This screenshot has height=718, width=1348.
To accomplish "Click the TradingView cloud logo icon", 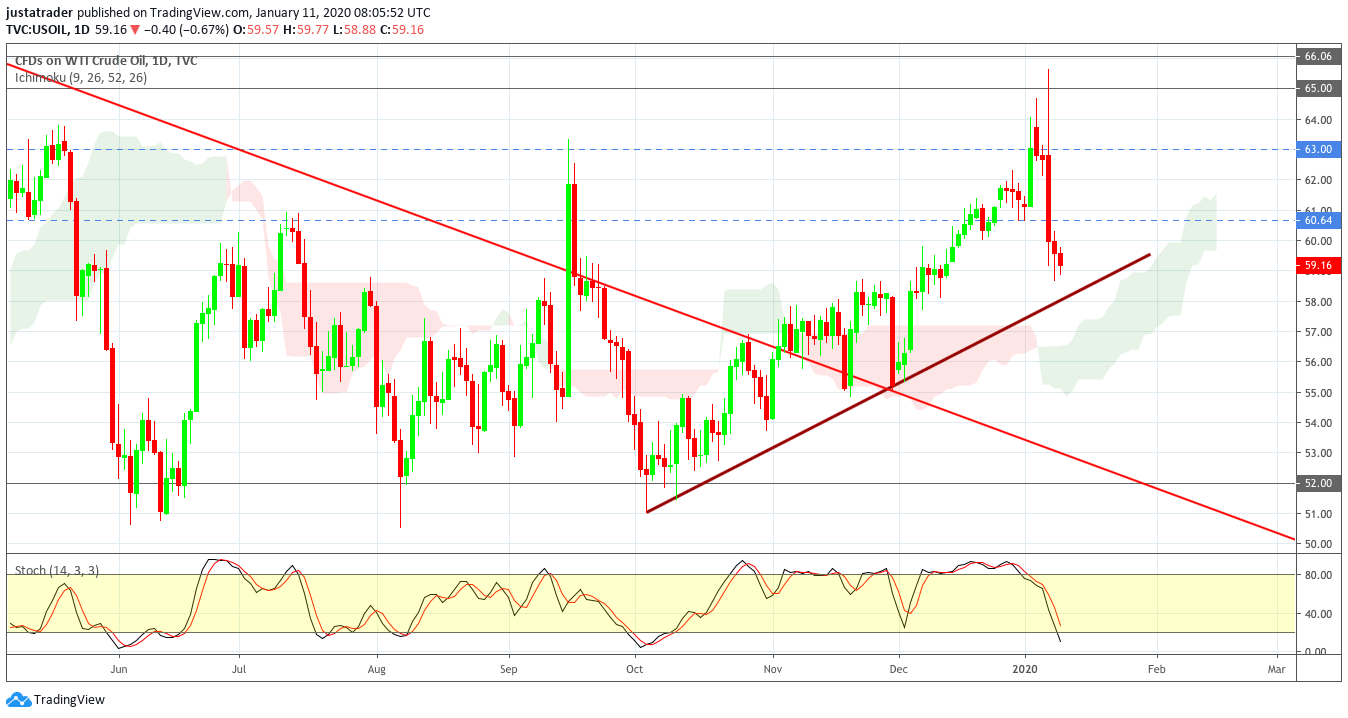I will click(18, 699).
